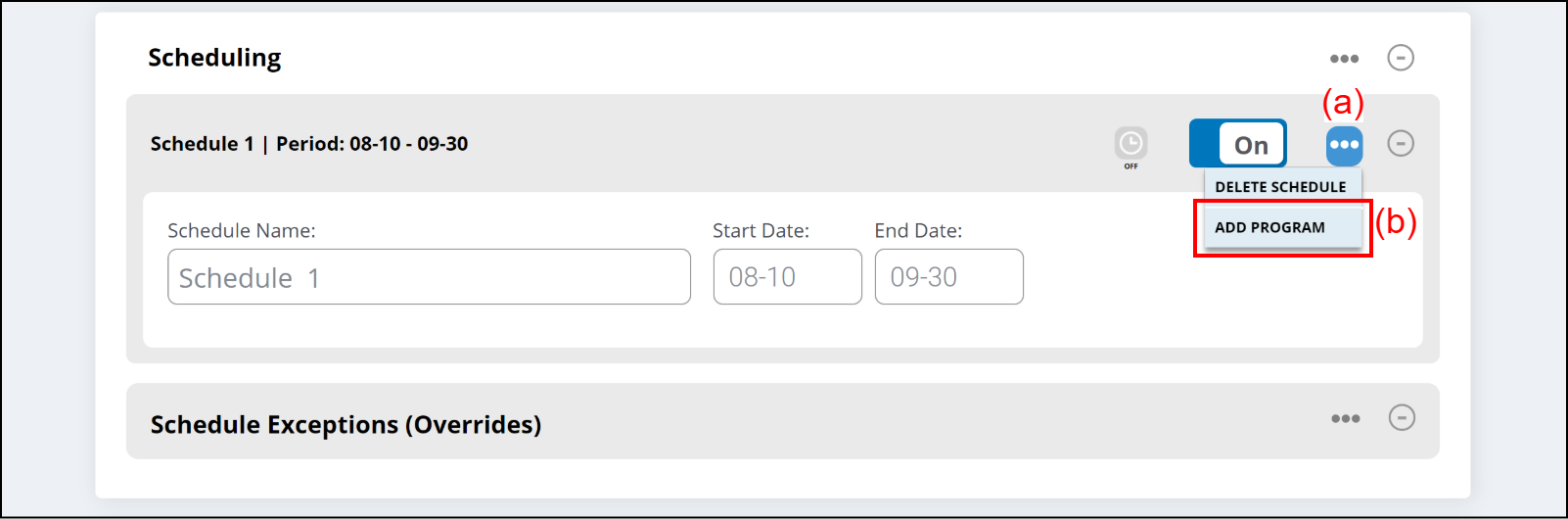This screenshot has width=1568, height=519.
Task: Open the Schedule Exceptions three-dot menu
Action: click(1345, 419)
